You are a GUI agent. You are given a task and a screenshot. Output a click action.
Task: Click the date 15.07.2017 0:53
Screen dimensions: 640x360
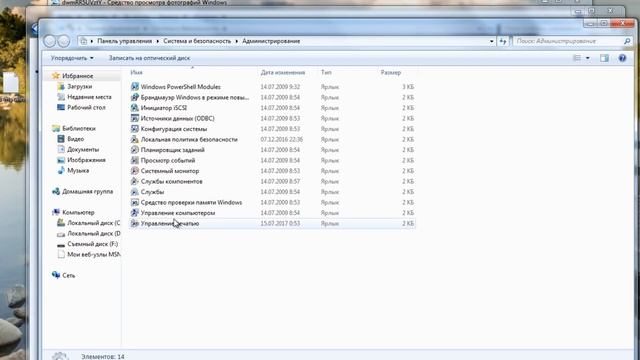[280, 223]
